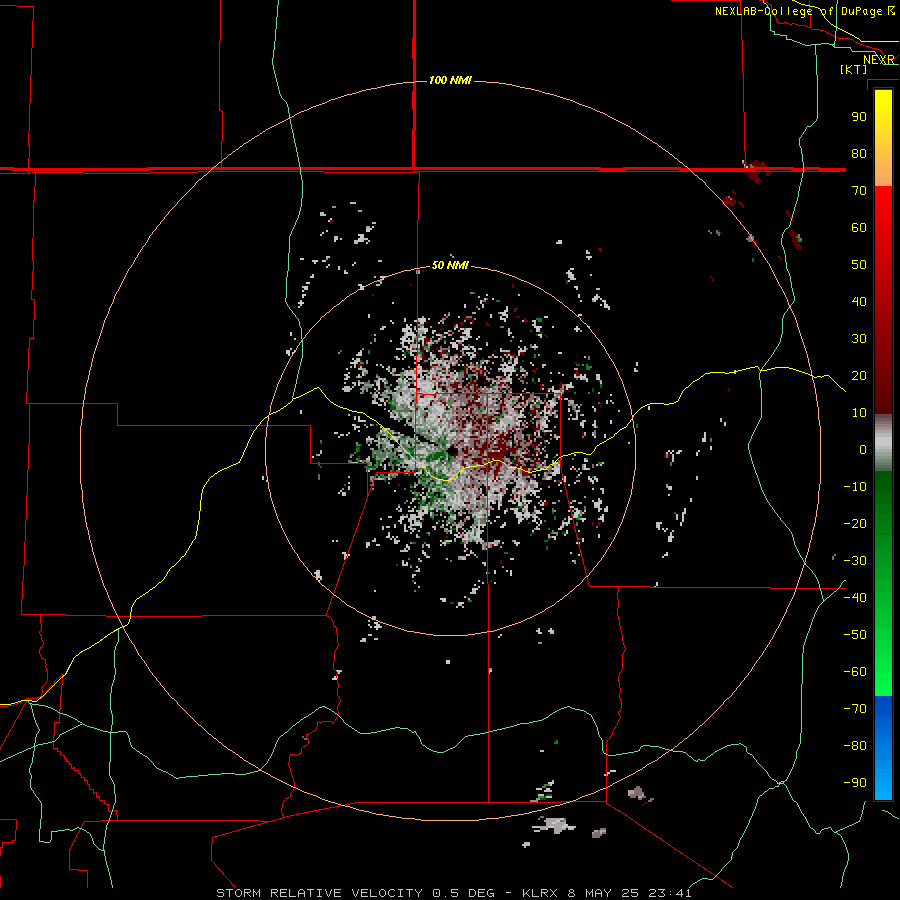This screenshot has width=900, height=900.
Task: Click the "50 NMI" range ring label
Action: pos(451,265)
